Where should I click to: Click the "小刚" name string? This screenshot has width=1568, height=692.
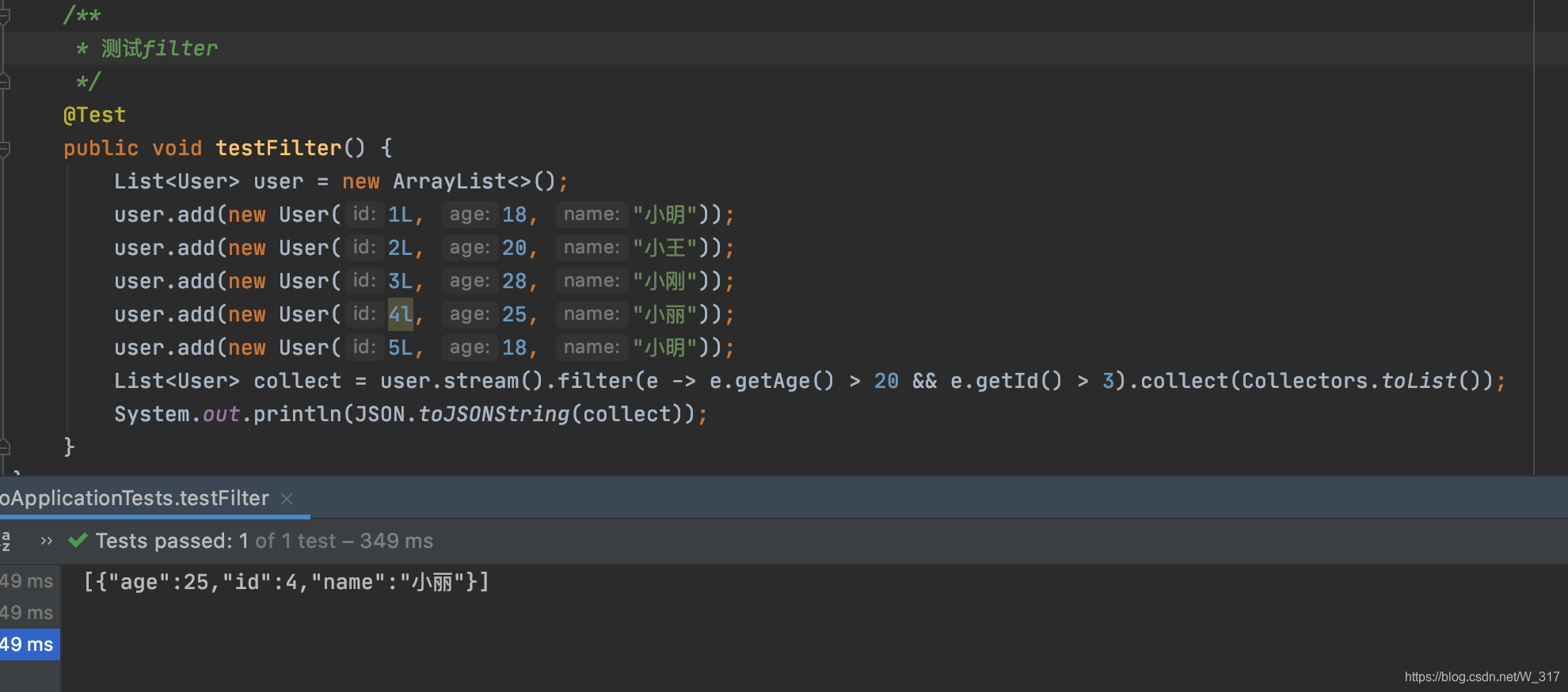665,281
